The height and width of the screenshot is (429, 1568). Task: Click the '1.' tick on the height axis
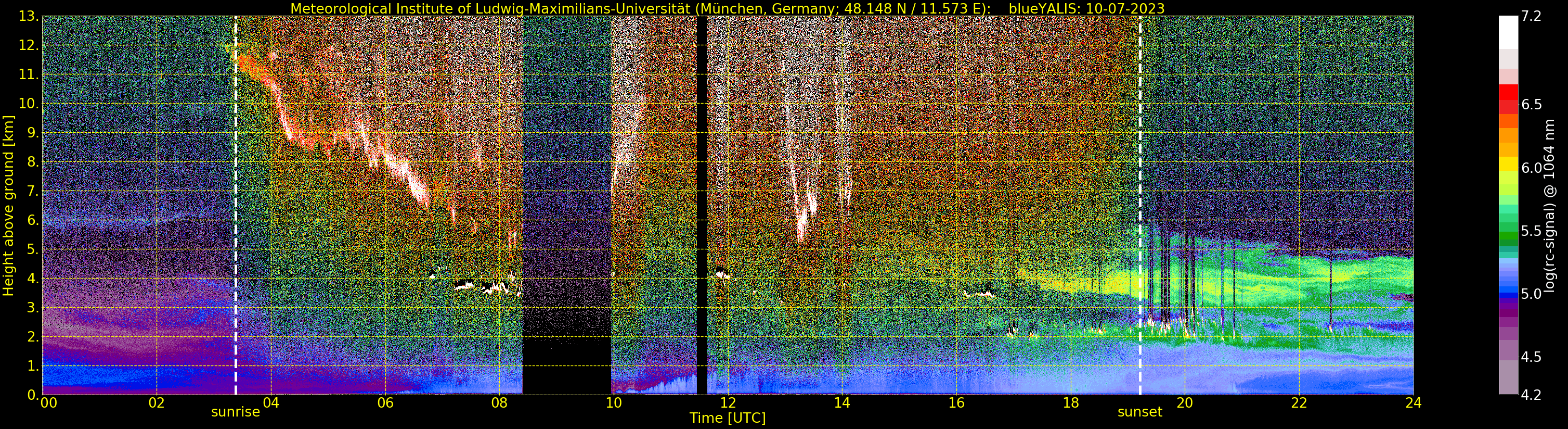(x=32, y=365)
